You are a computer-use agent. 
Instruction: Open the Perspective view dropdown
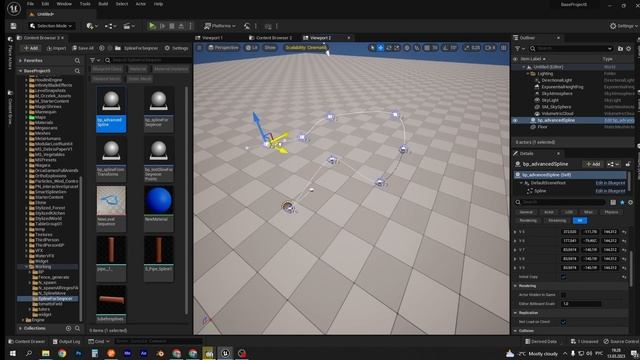click(223, 48)
